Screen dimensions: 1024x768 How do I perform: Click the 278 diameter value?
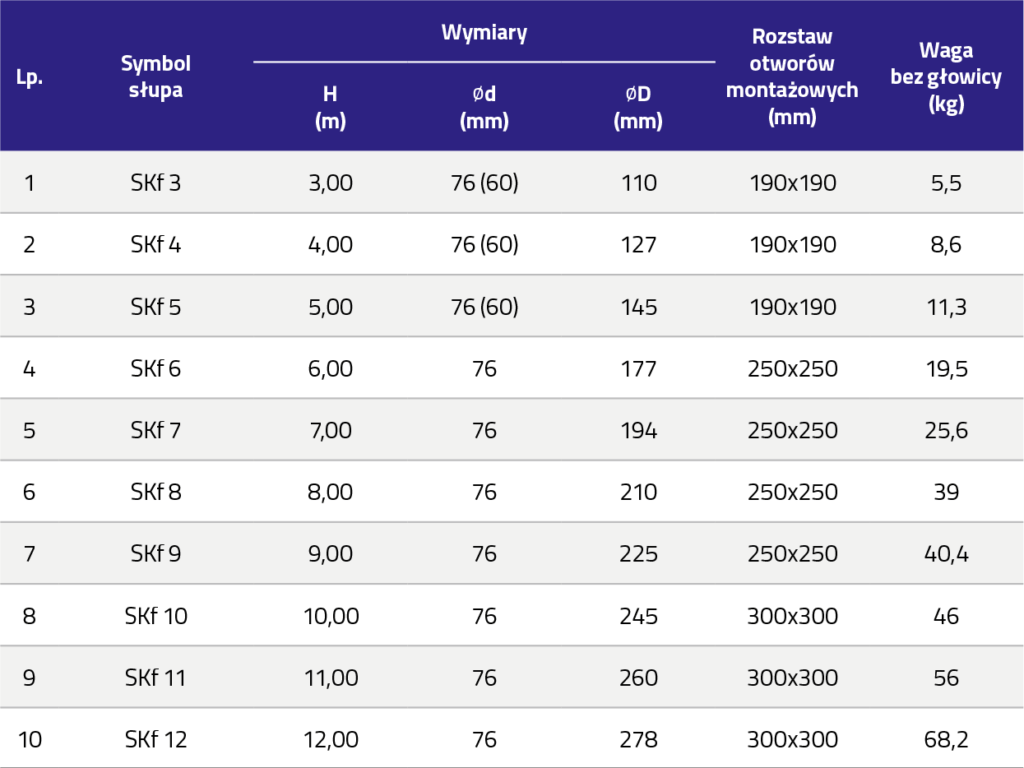coord(638,741)
